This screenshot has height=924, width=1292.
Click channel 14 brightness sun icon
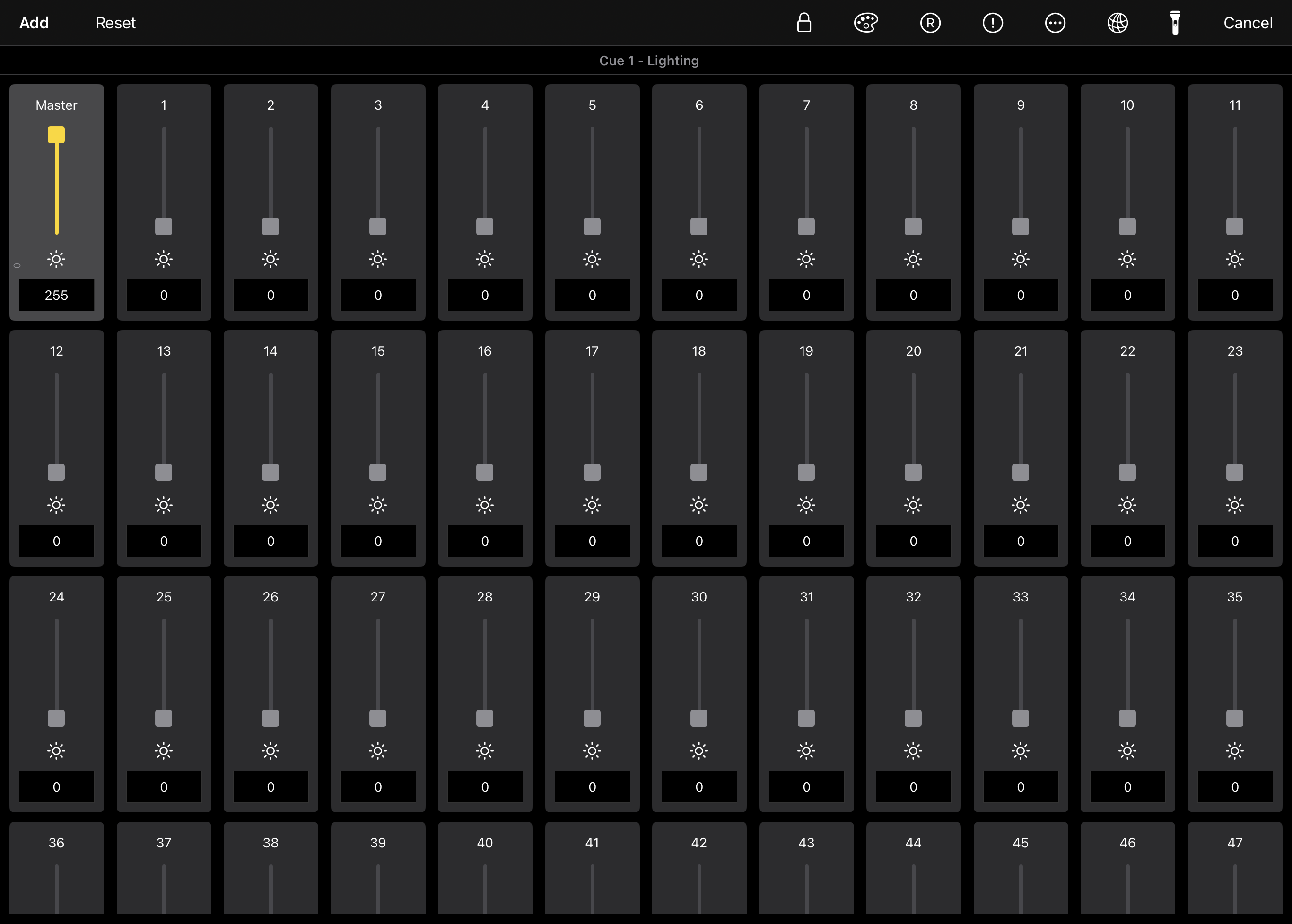[271, 505]
